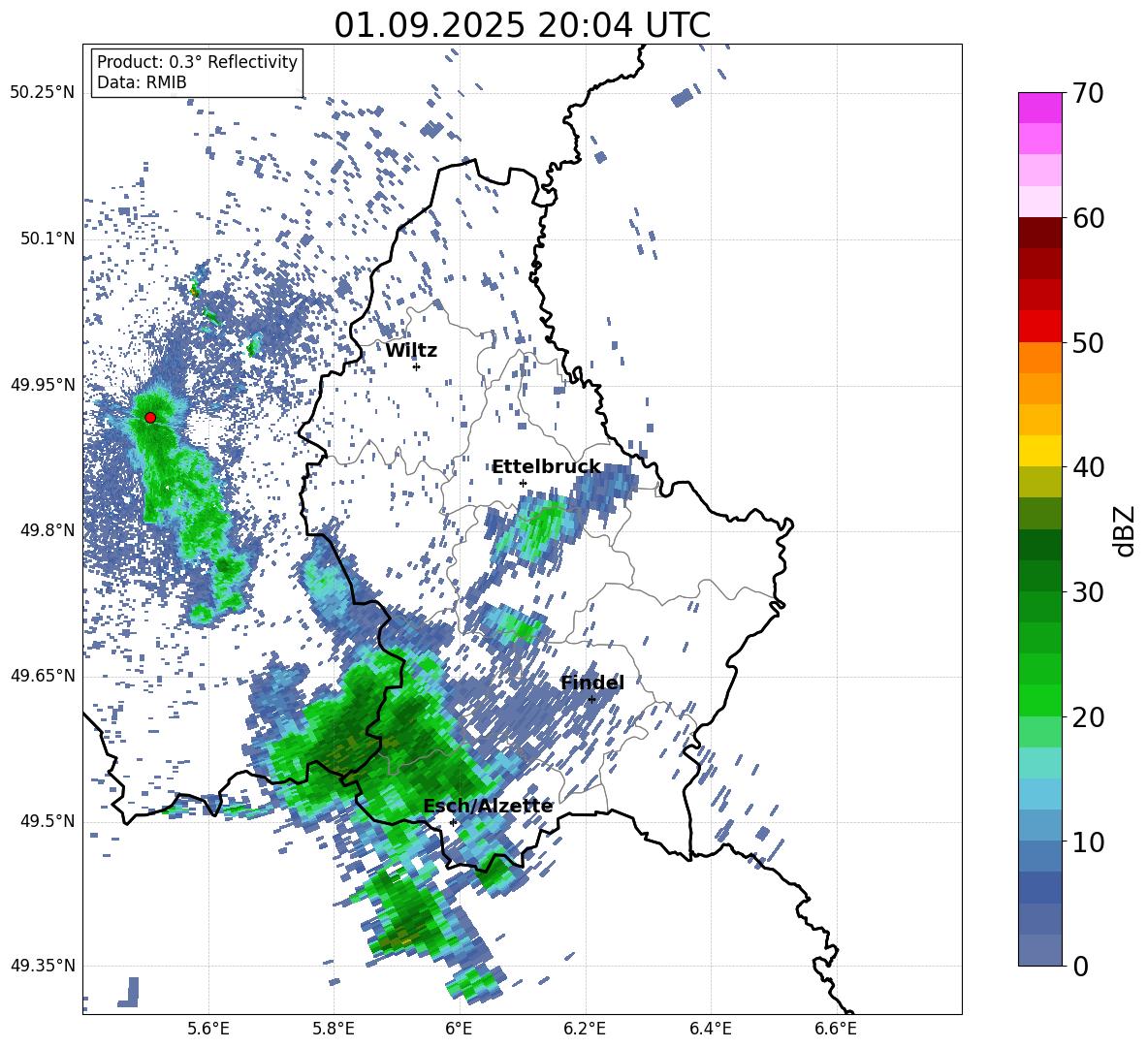Click the cross marker below Findel label
1148x1048 pixels.
591,699
